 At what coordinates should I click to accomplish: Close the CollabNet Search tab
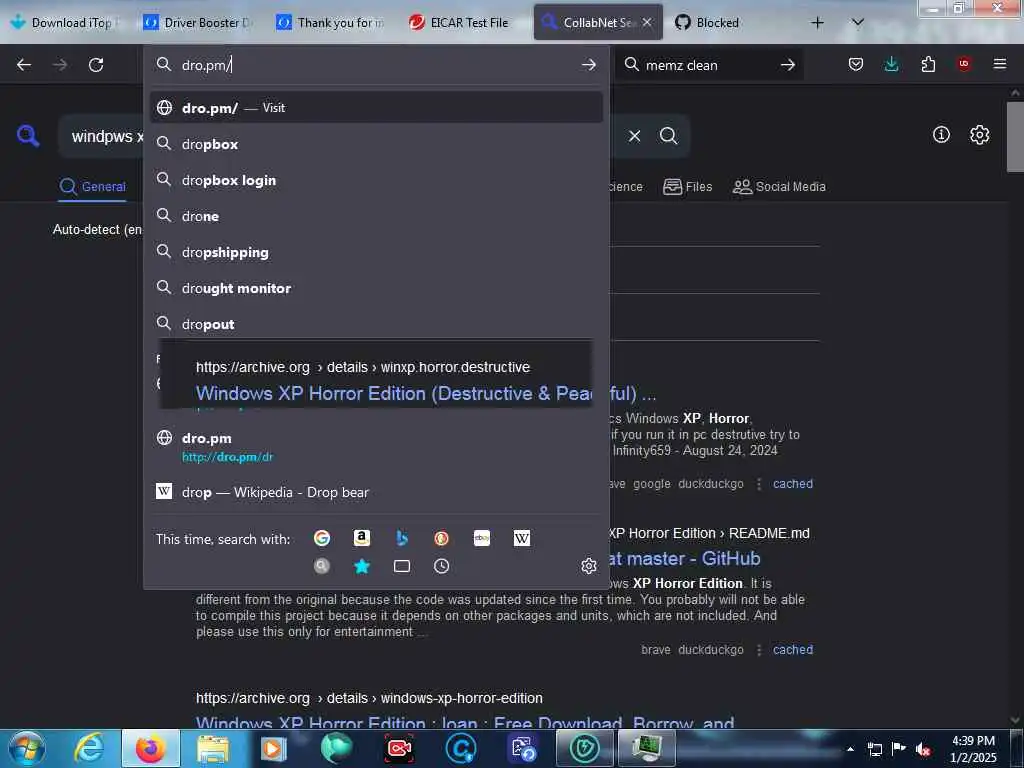point(647,23)
